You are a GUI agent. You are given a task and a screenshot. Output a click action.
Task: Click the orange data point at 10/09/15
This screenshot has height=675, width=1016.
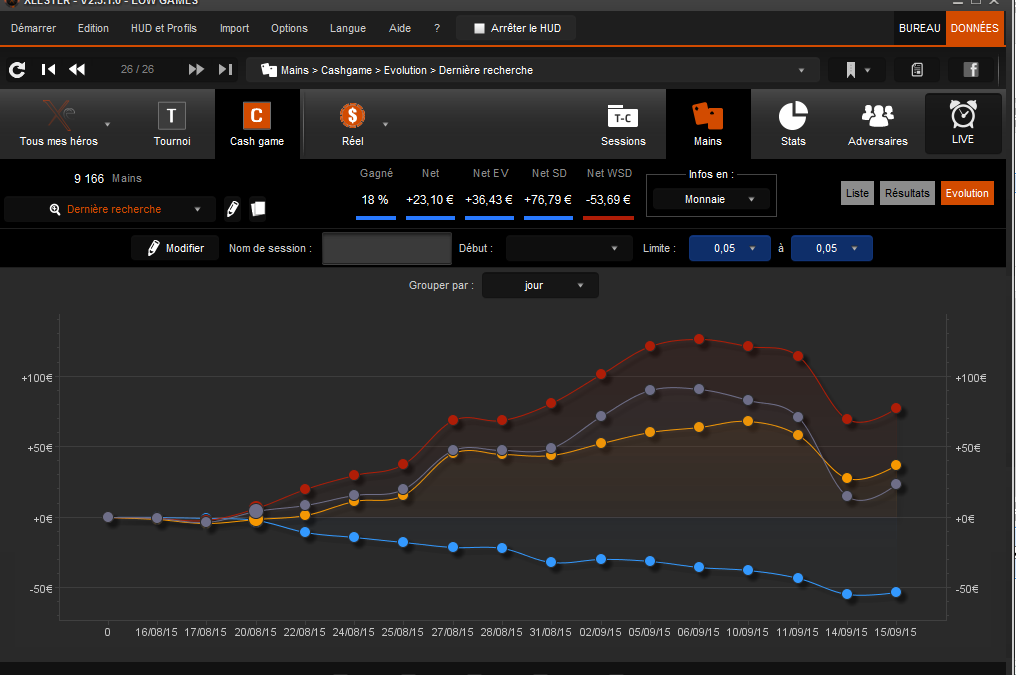pyautogui.click(x=748, y=421)
